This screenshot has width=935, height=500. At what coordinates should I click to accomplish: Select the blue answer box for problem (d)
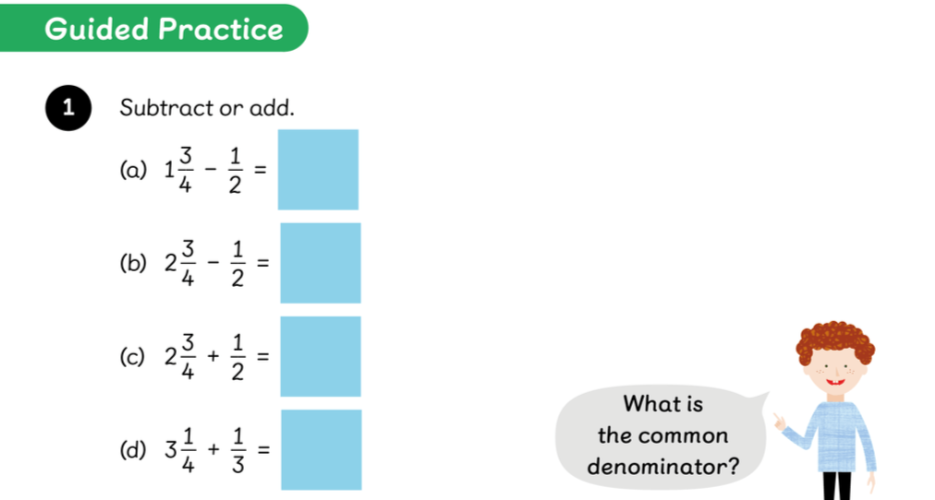click(320, 449)
